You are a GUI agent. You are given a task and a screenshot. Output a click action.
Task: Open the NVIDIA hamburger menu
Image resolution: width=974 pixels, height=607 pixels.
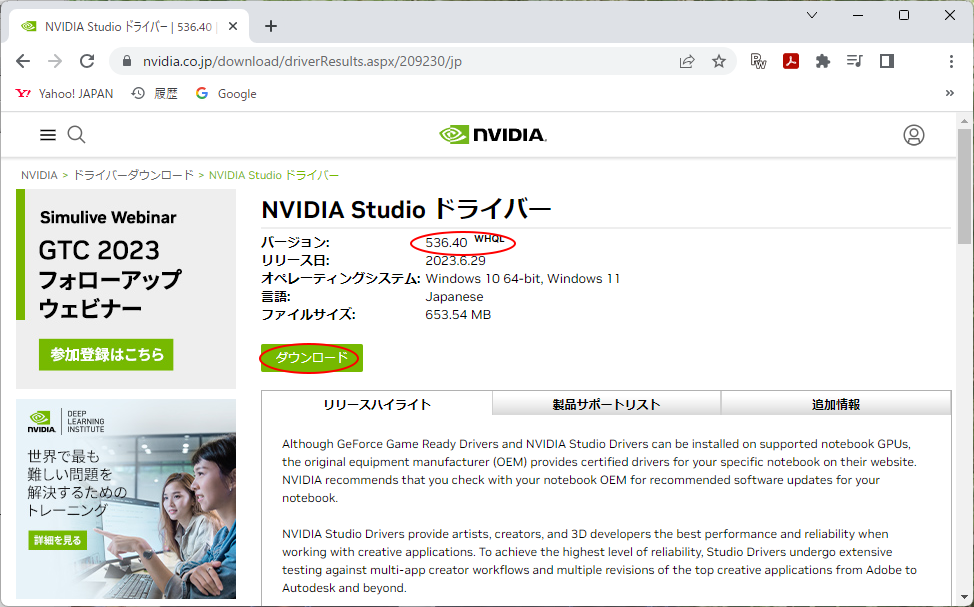48,135
